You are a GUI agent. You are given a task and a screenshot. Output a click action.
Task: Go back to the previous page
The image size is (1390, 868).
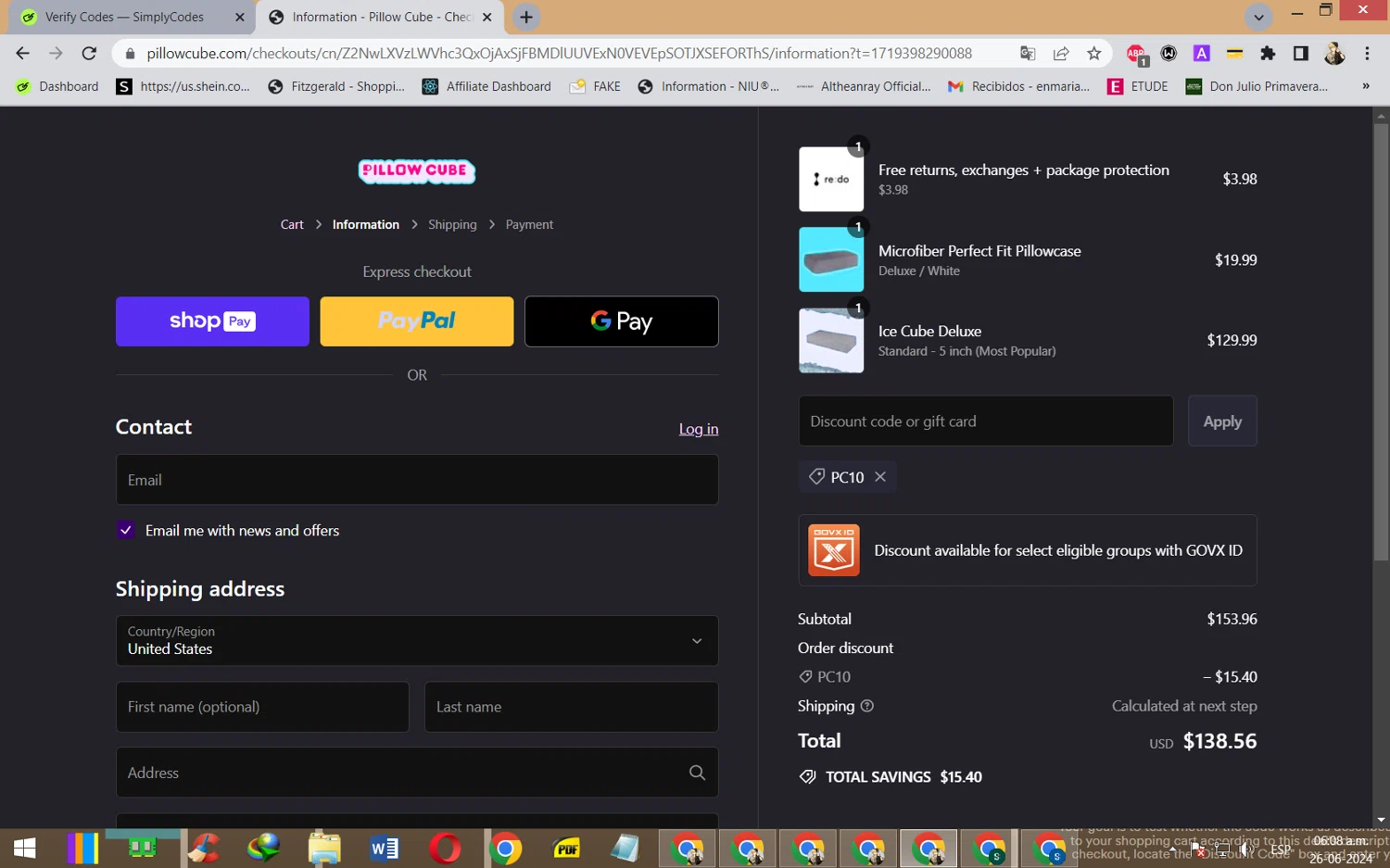coord(22,54)
